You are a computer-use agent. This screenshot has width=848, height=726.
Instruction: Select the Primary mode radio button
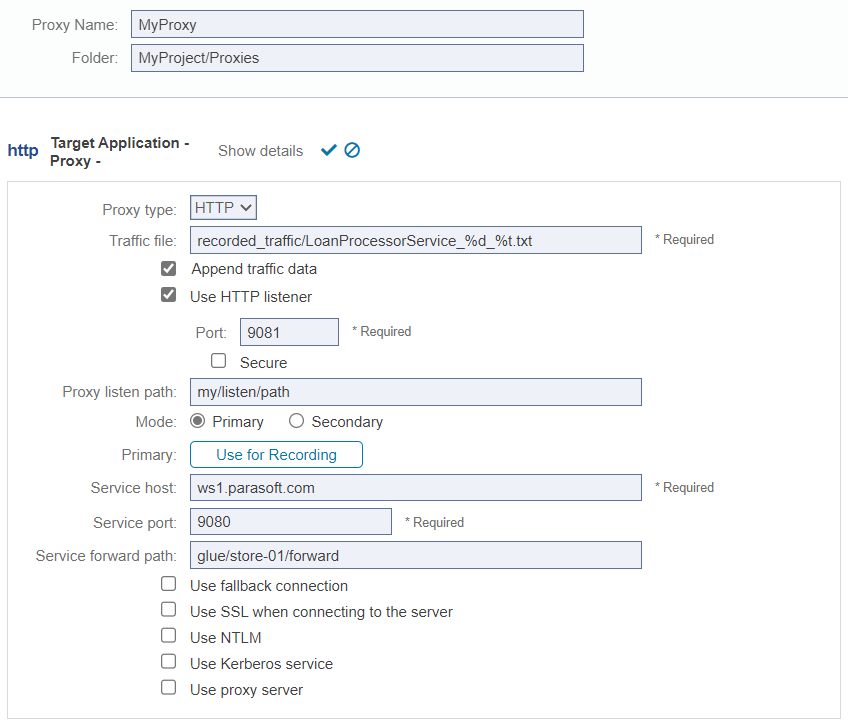(197, 421)
